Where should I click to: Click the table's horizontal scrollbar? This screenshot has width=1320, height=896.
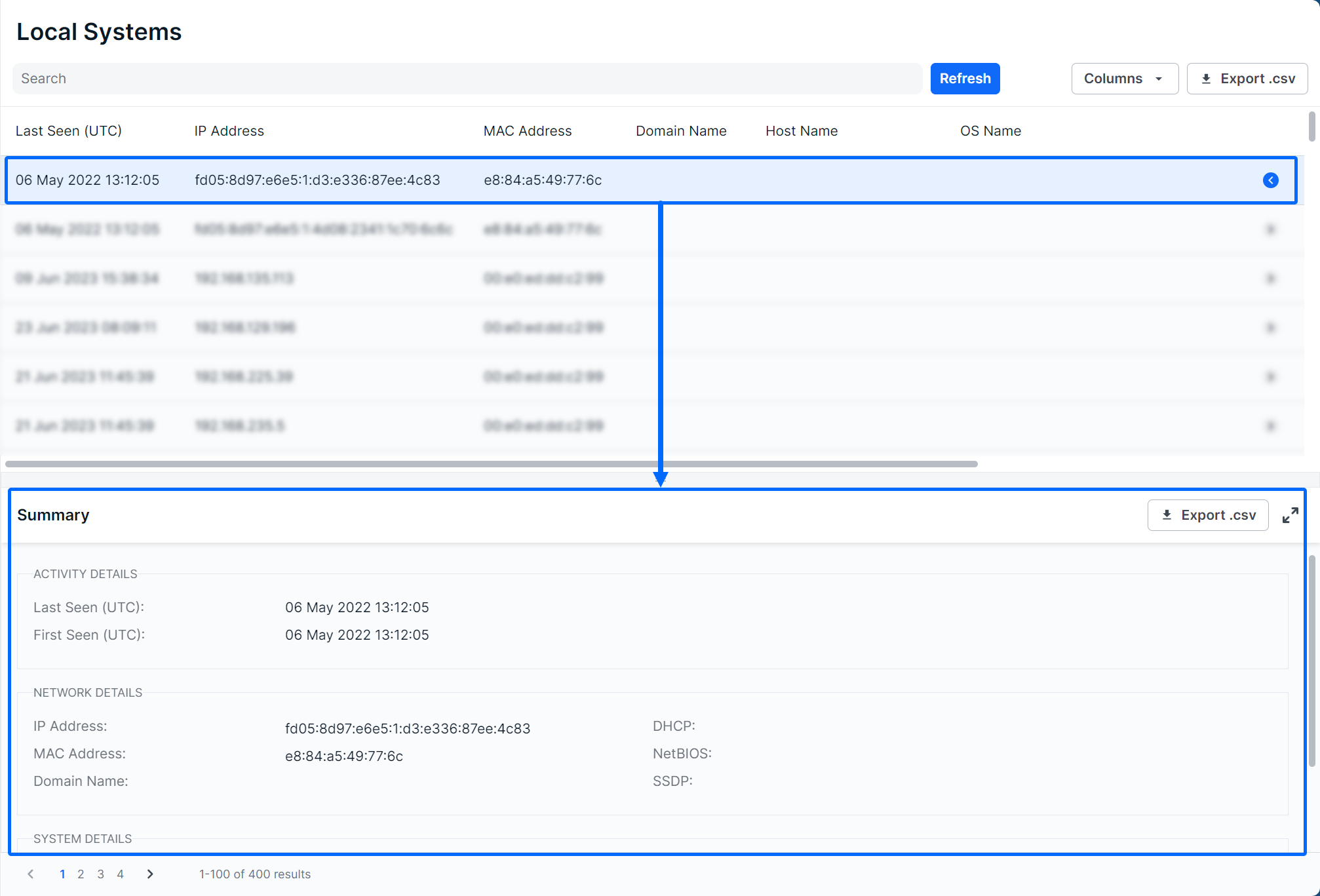pos(492,464)
